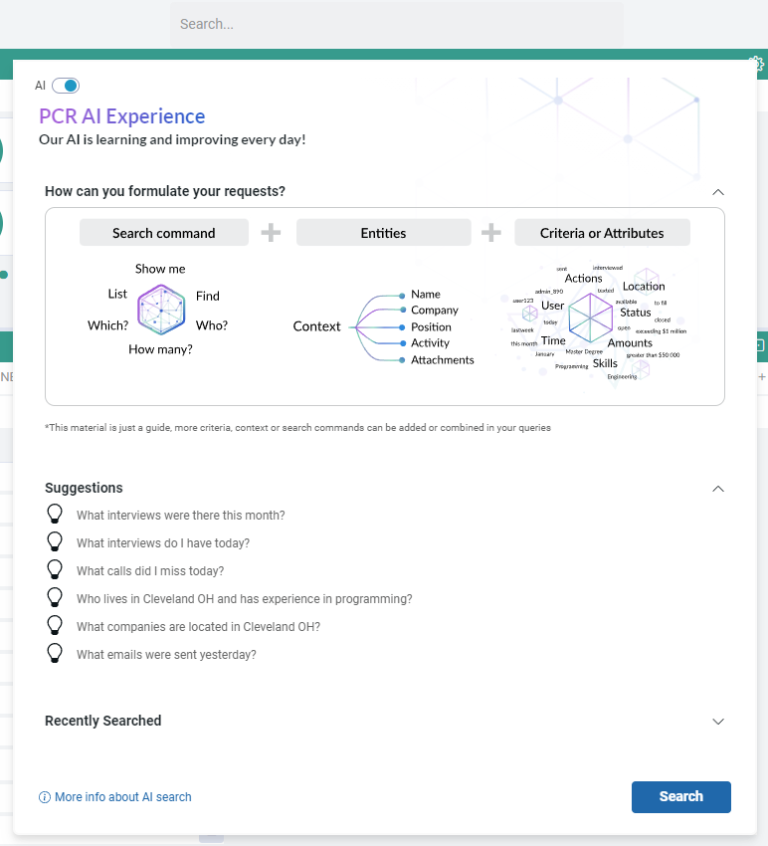Click the lightbulb beside 'What emails were sent yesterday?'

click(x=55, y=654)
